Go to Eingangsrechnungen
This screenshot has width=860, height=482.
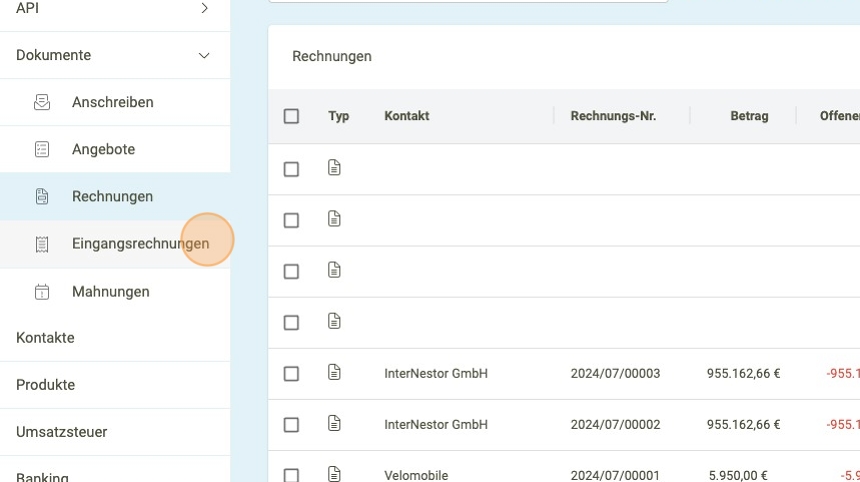click(x=115, y=244)
